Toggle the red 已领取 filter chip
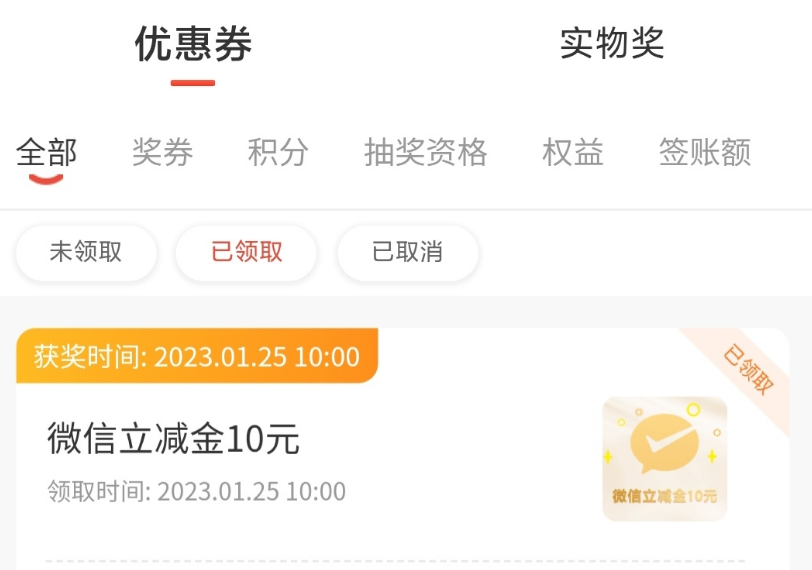 (246, 252)
